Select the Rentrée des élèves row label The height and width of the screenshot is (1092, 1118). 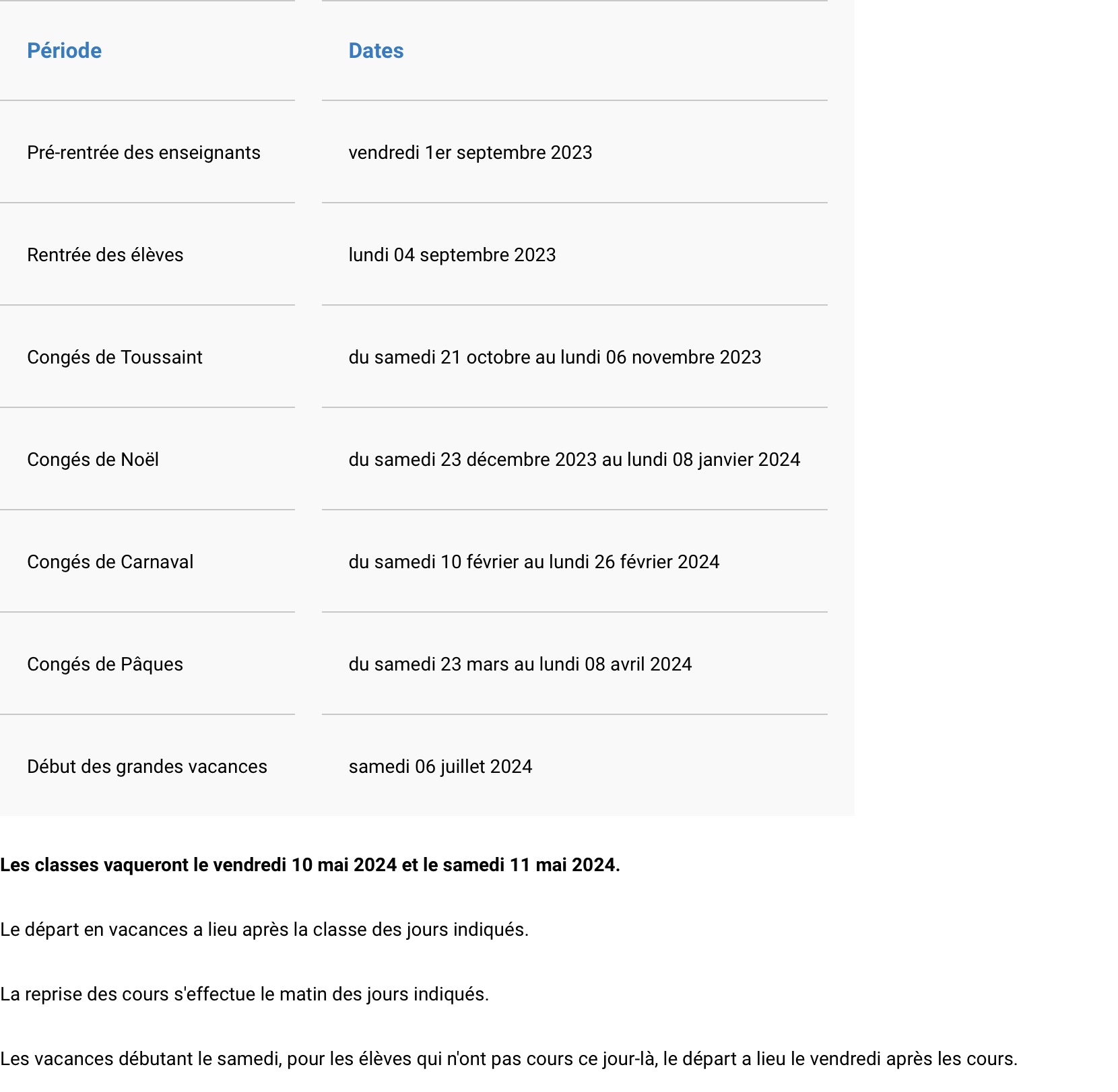[105, 255]
